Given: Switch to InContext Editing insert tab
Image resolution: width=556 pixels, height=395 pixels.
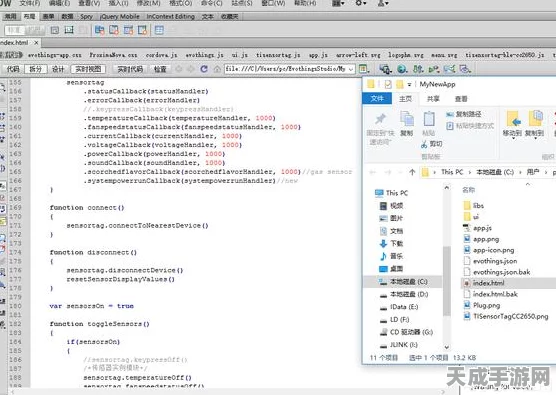Looking at the screenshot, I should 171,16.
